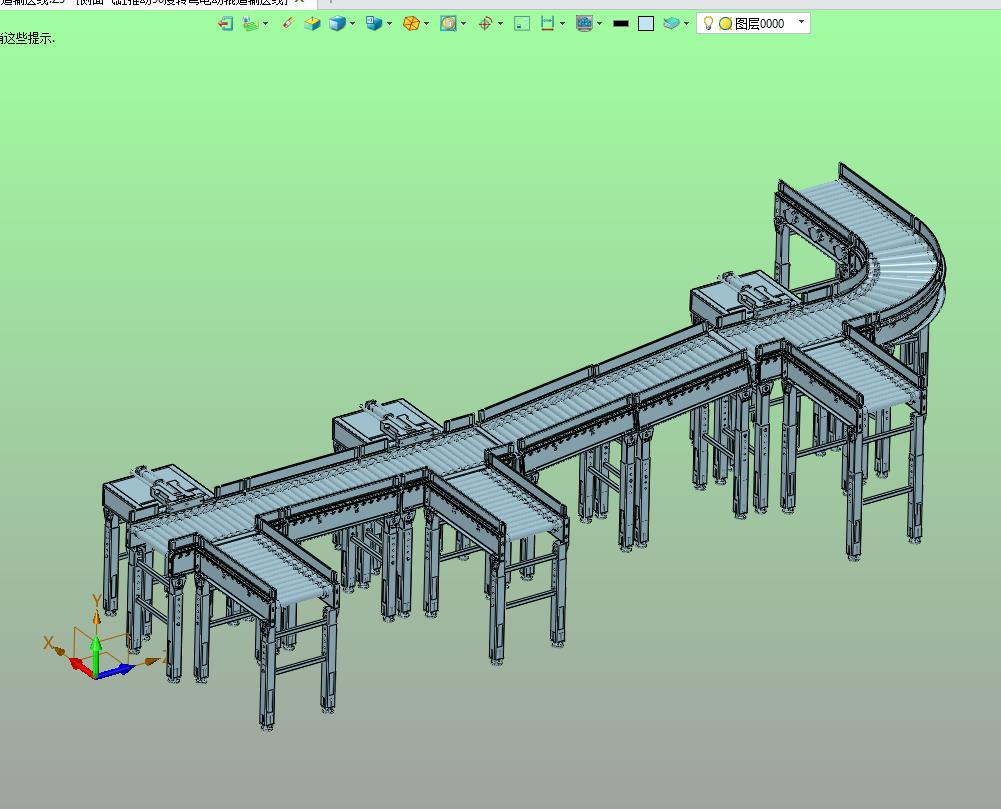Viewport: 1001px width, 809px height.
Task: Toggle the layer lightbulb visibility
Action: [x=708, y=24]
